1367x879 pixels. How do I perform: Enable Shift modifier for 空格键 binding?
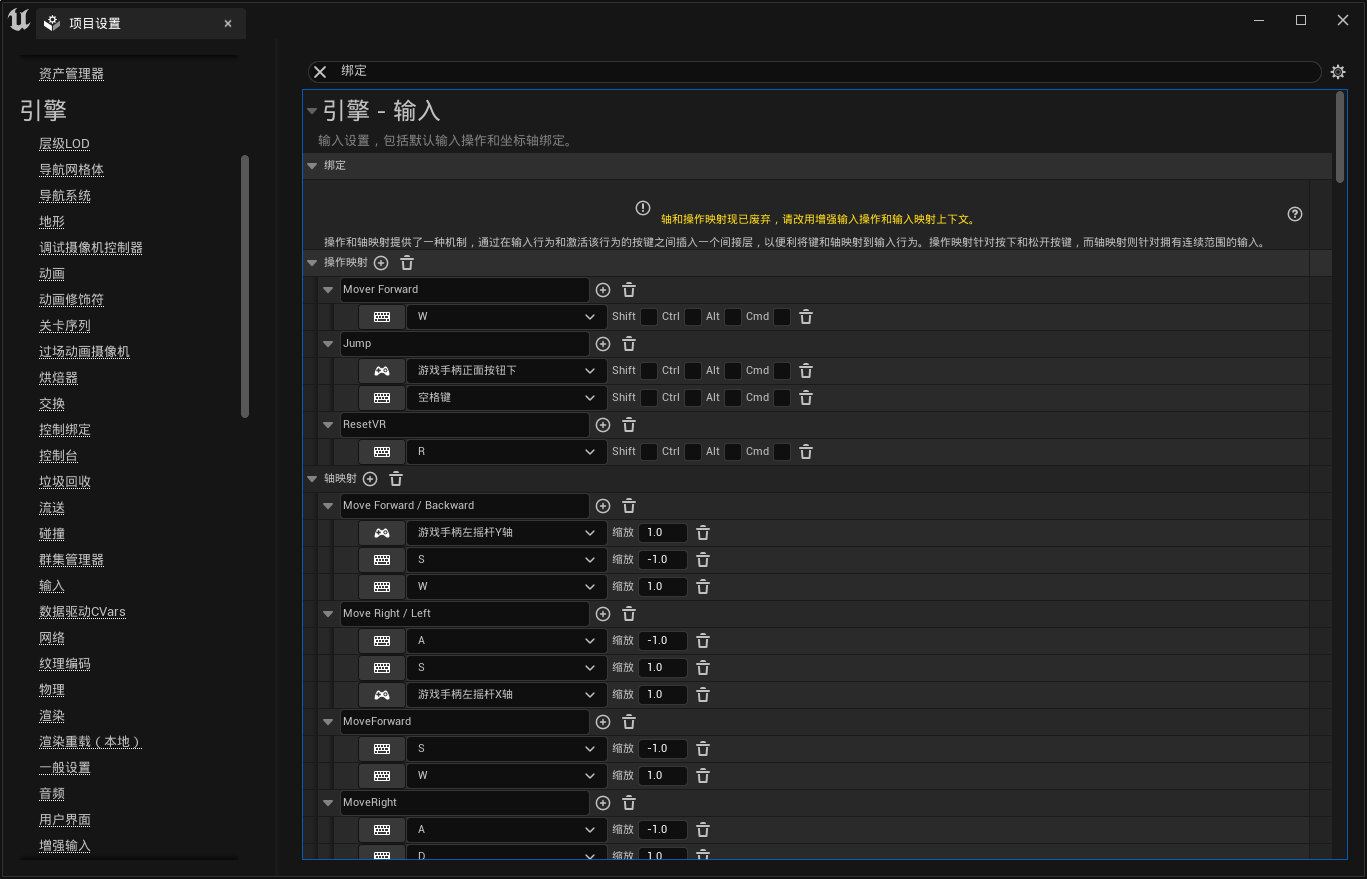click(x=649, y=398)
